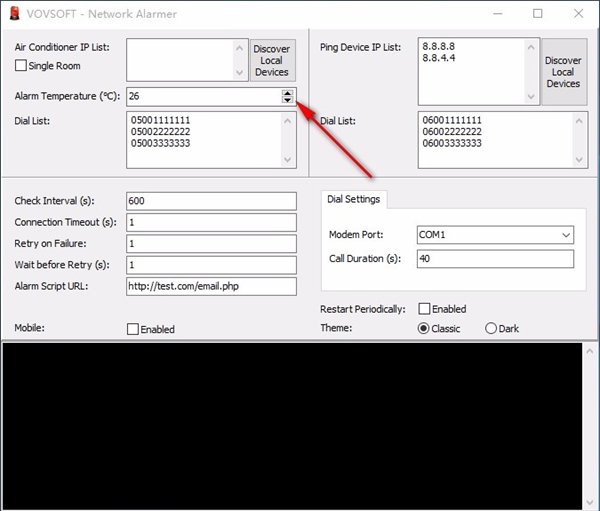Screen dimensions: 600x511
Task: Click down arrow of black log console scrollbar
Action: point(590,502)
